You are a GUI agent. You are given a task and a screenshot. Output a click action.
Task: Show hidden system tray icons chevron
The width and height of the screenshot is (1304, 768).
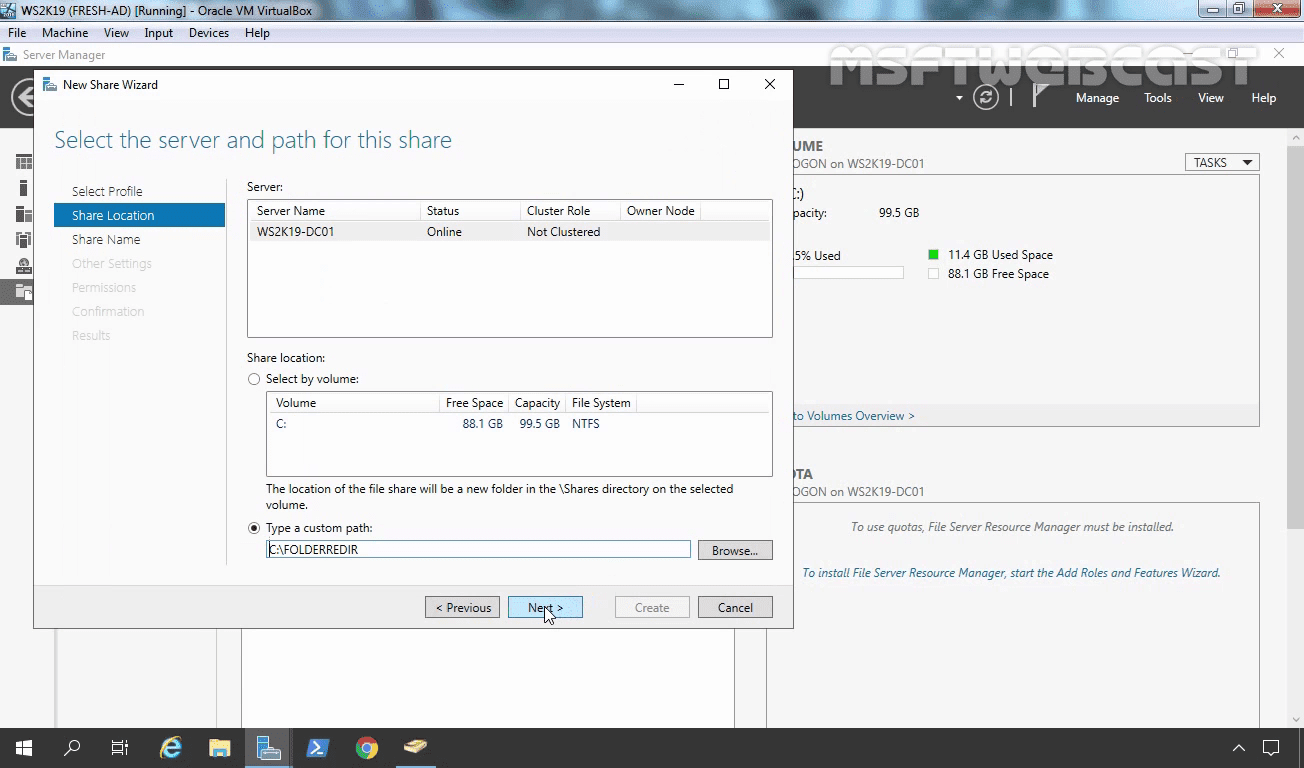1238,748
